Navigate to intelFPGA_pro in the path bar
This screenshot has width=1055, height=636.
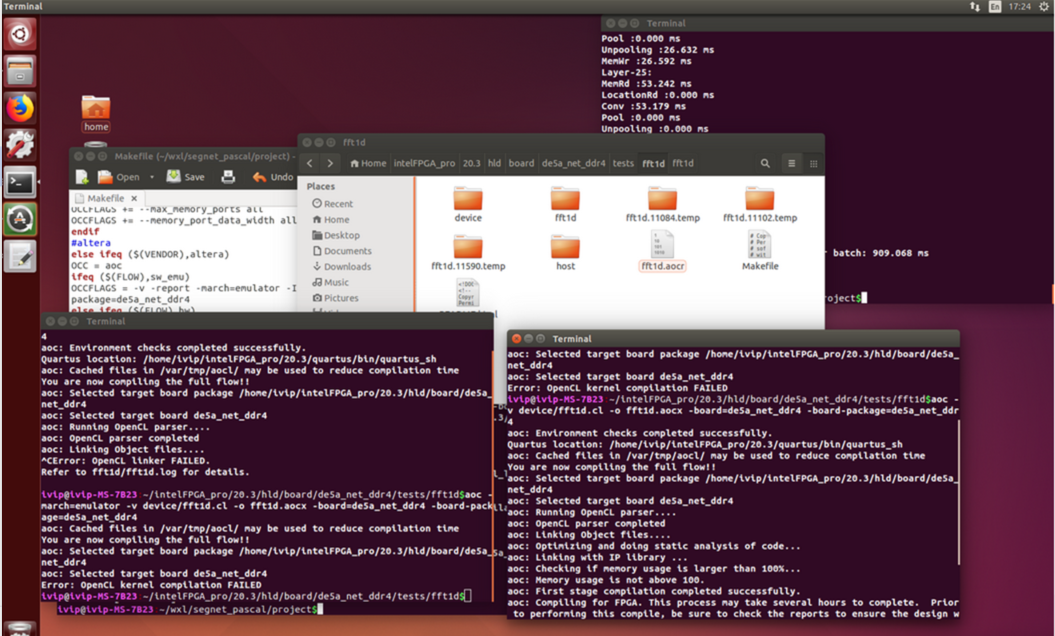tap(424, 163)
